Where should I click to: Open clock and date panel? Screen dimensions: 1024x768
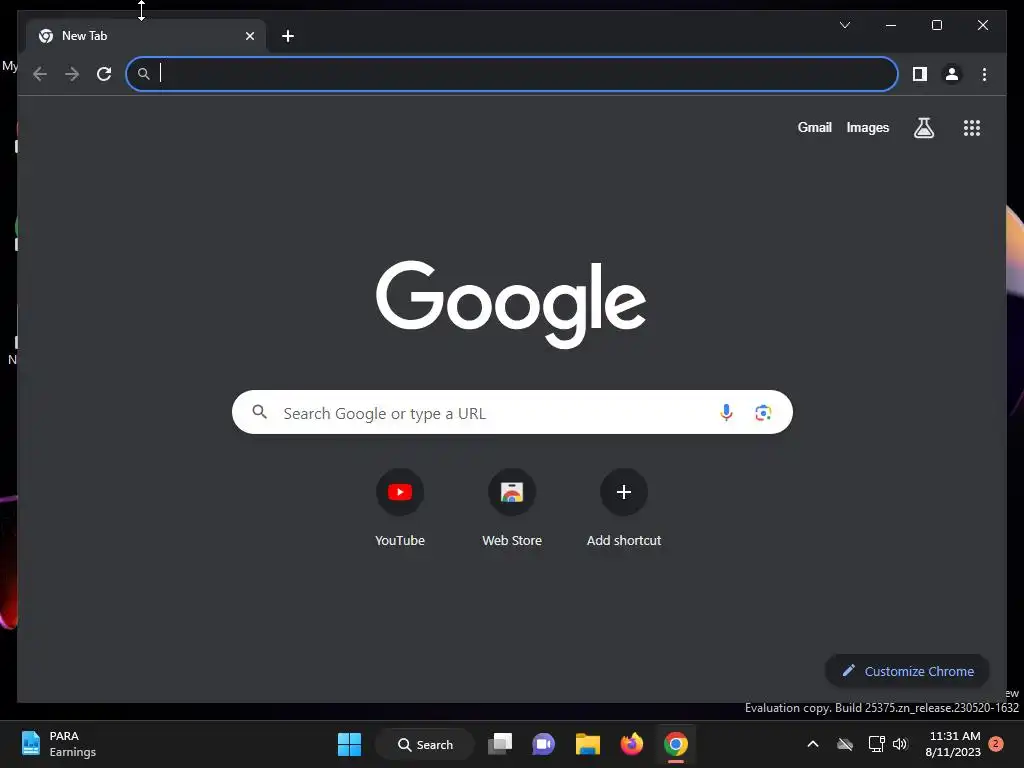tap(953, 744)
